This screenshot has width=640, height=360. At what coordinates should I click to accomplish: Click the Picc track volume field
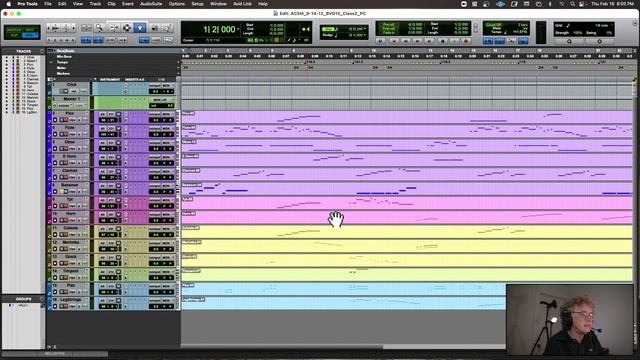(155, 120)
